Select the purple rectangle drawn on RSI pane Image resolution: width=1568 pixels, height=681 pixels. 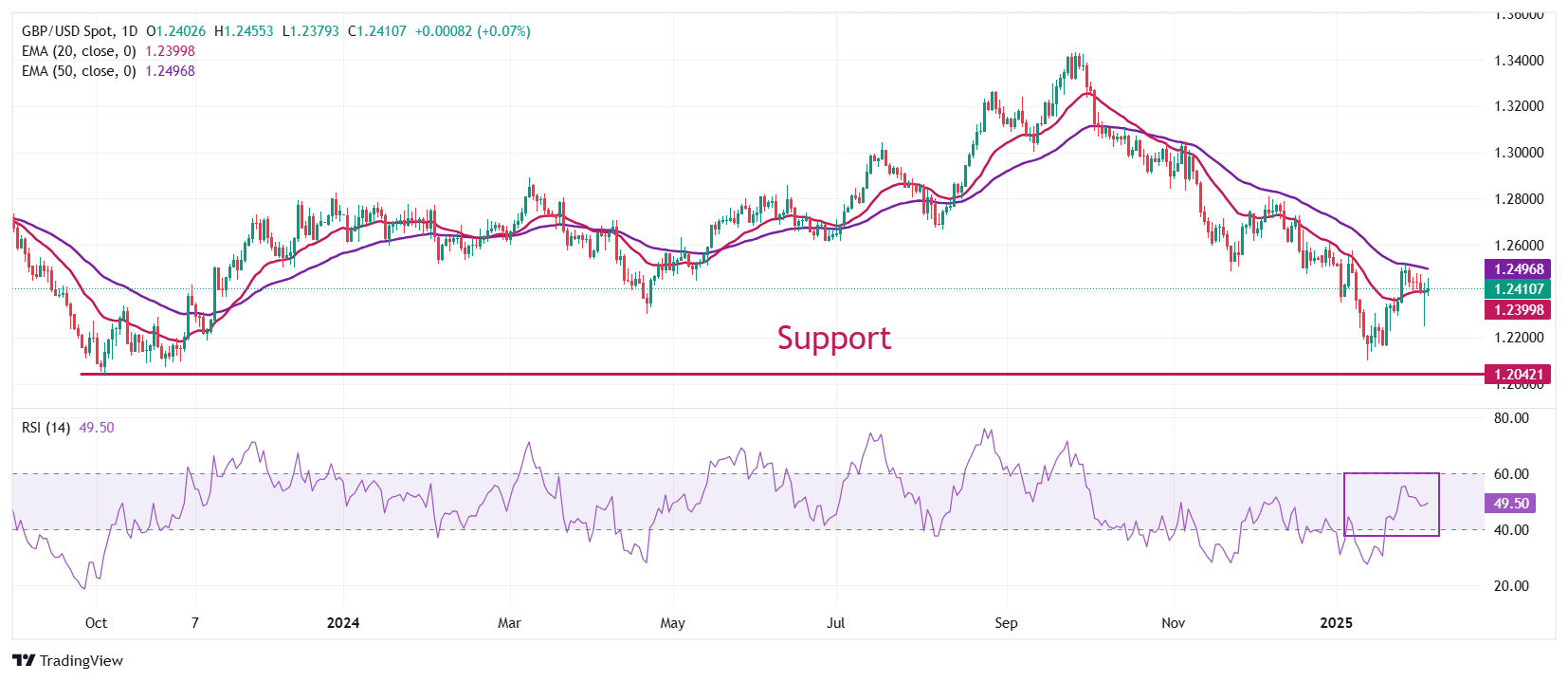point(1391,473)
